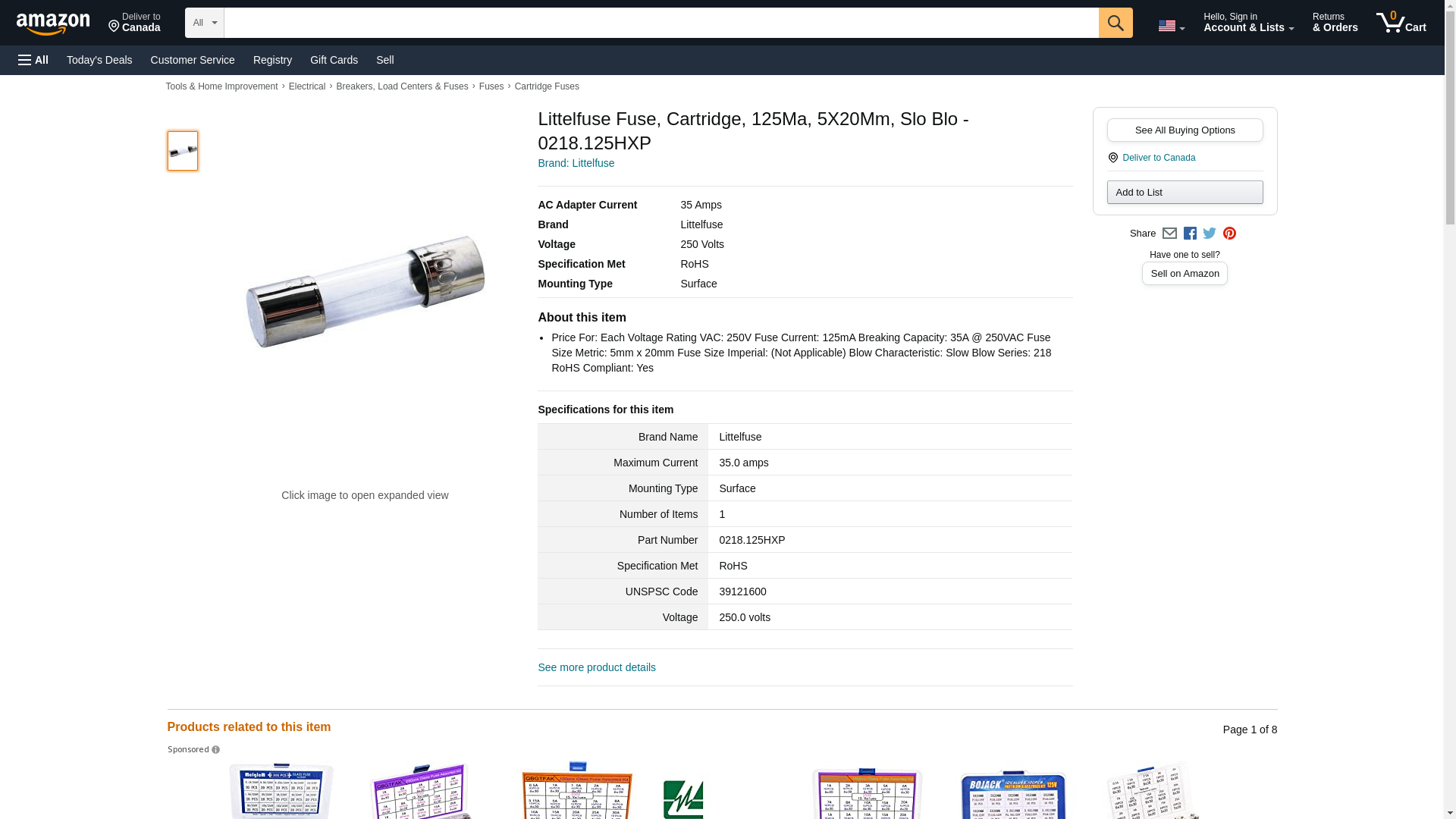Image resolution: width=1456 pixels, height=819 pixels.
Task: Select the fuse product thumbnail image
Action: point(183,151)
